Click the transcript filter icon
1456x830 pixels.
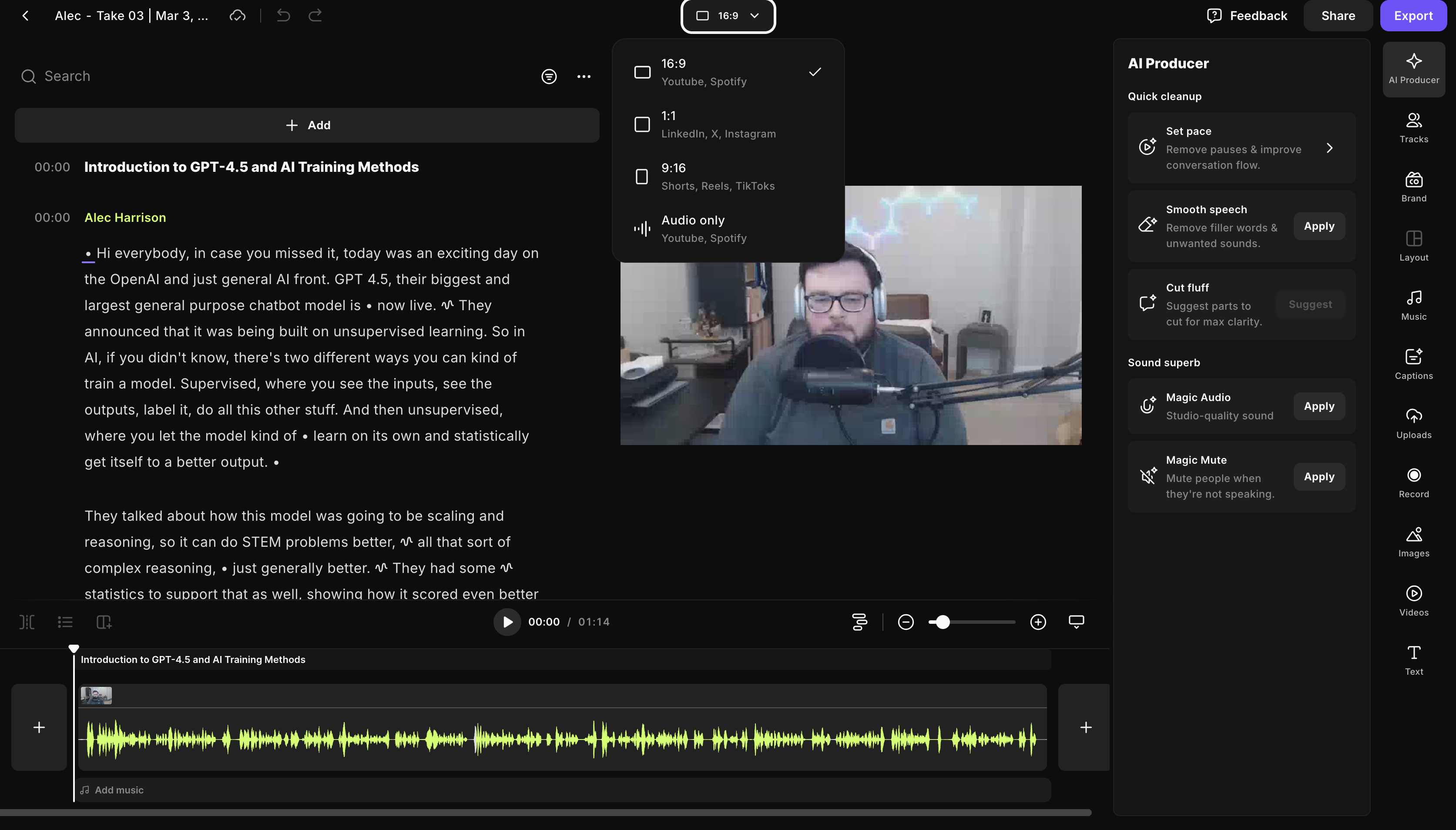[548, 77]
